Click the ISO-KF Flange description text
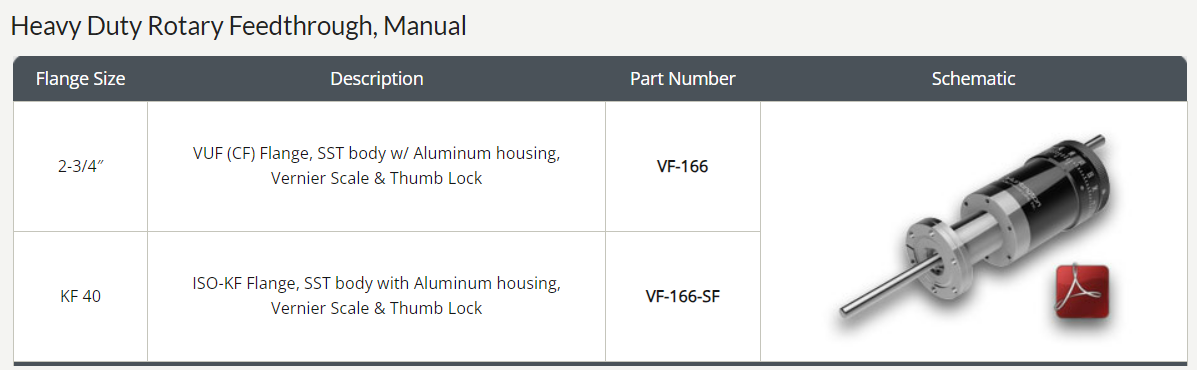 (x=376, y=296)
